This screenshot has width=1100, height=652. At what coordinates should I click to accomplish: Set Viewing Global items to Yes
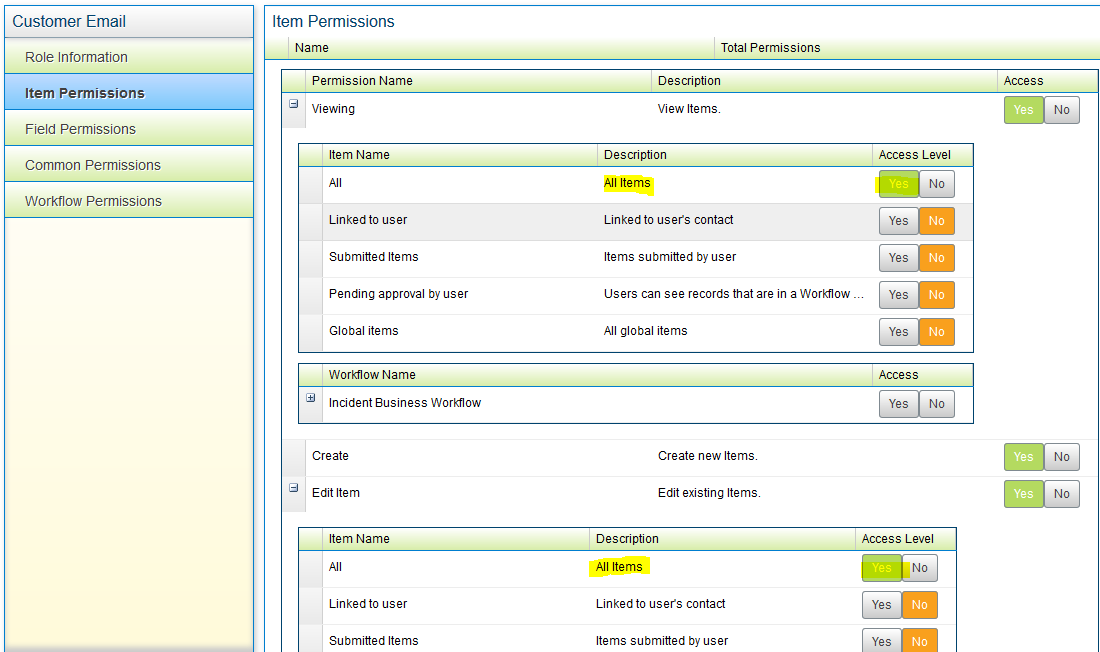point(898,332)
